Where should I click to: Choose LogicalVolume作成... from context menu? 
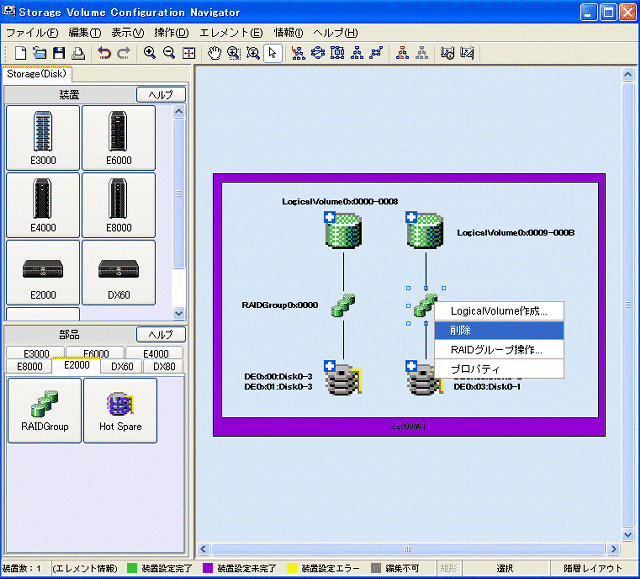[499, 311]
